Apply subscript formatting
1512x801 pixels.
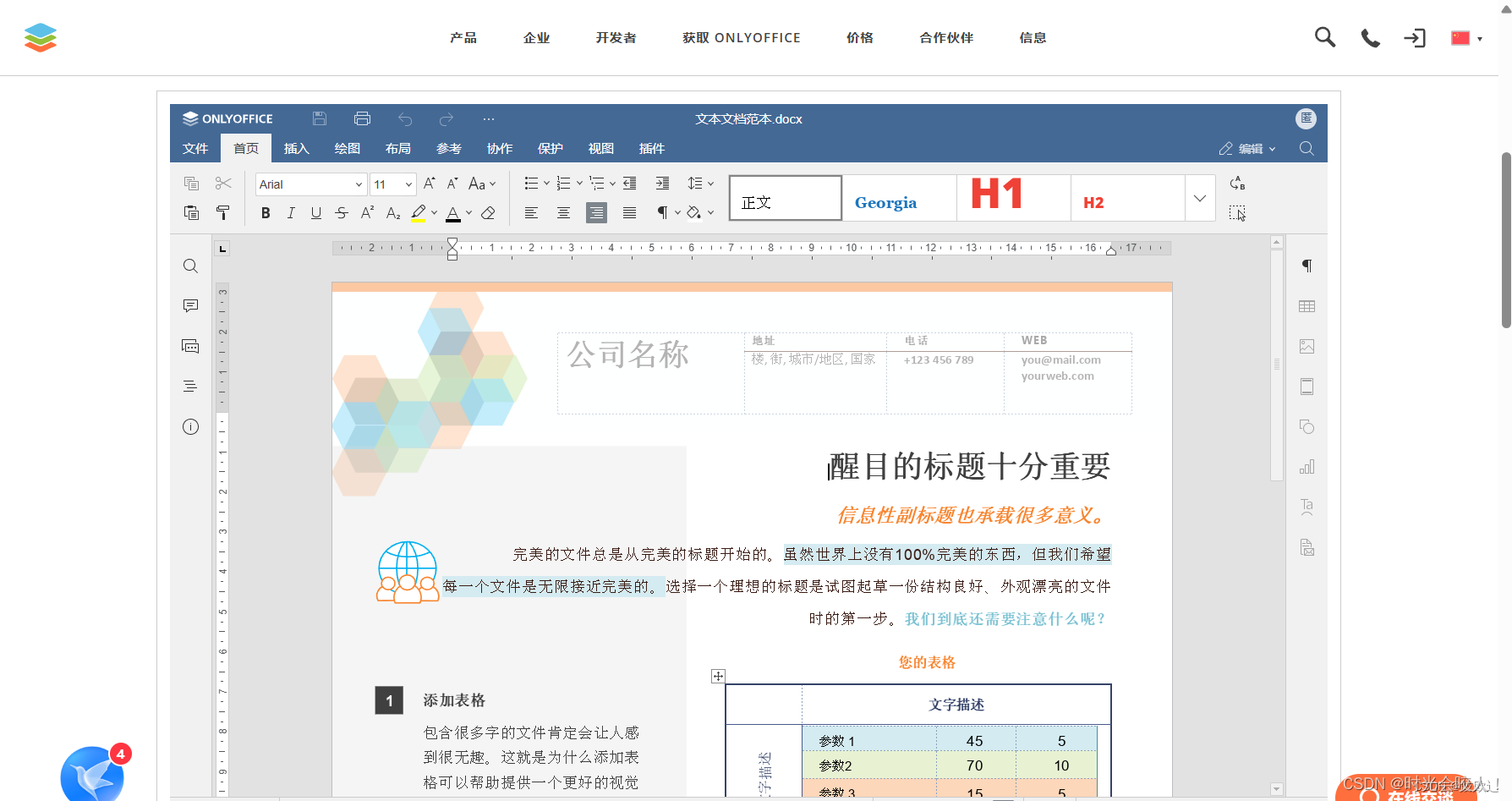[x=393, y=212]
